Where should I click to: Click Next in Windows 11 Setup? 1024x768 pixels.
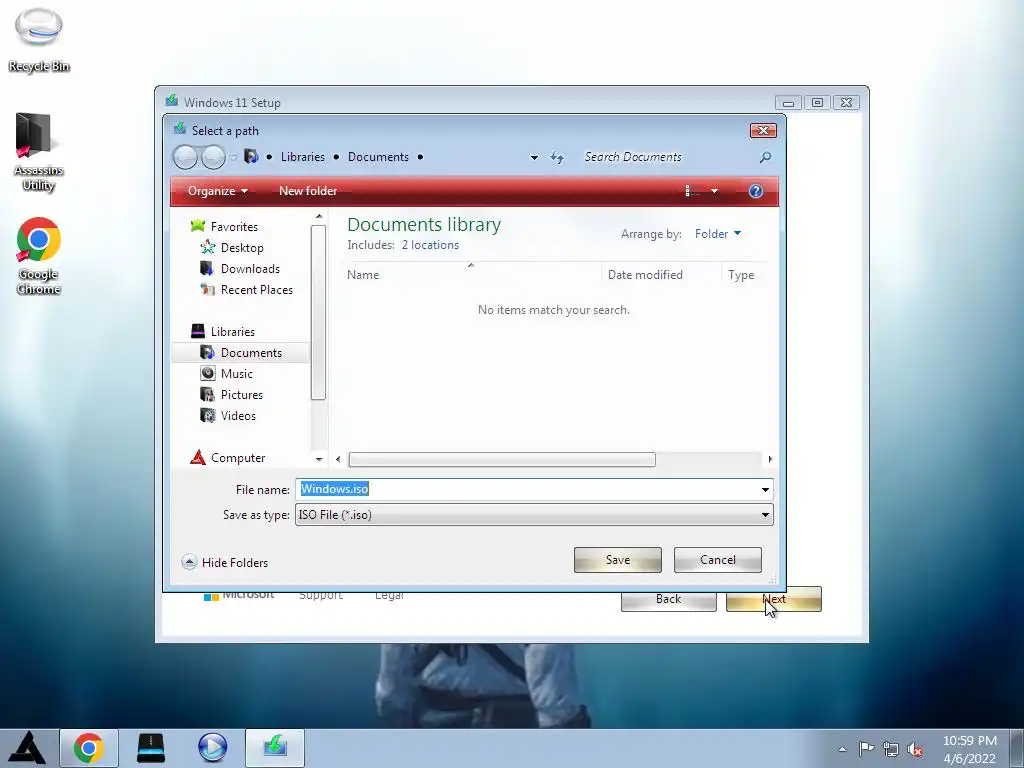click(x=774, y=599)
